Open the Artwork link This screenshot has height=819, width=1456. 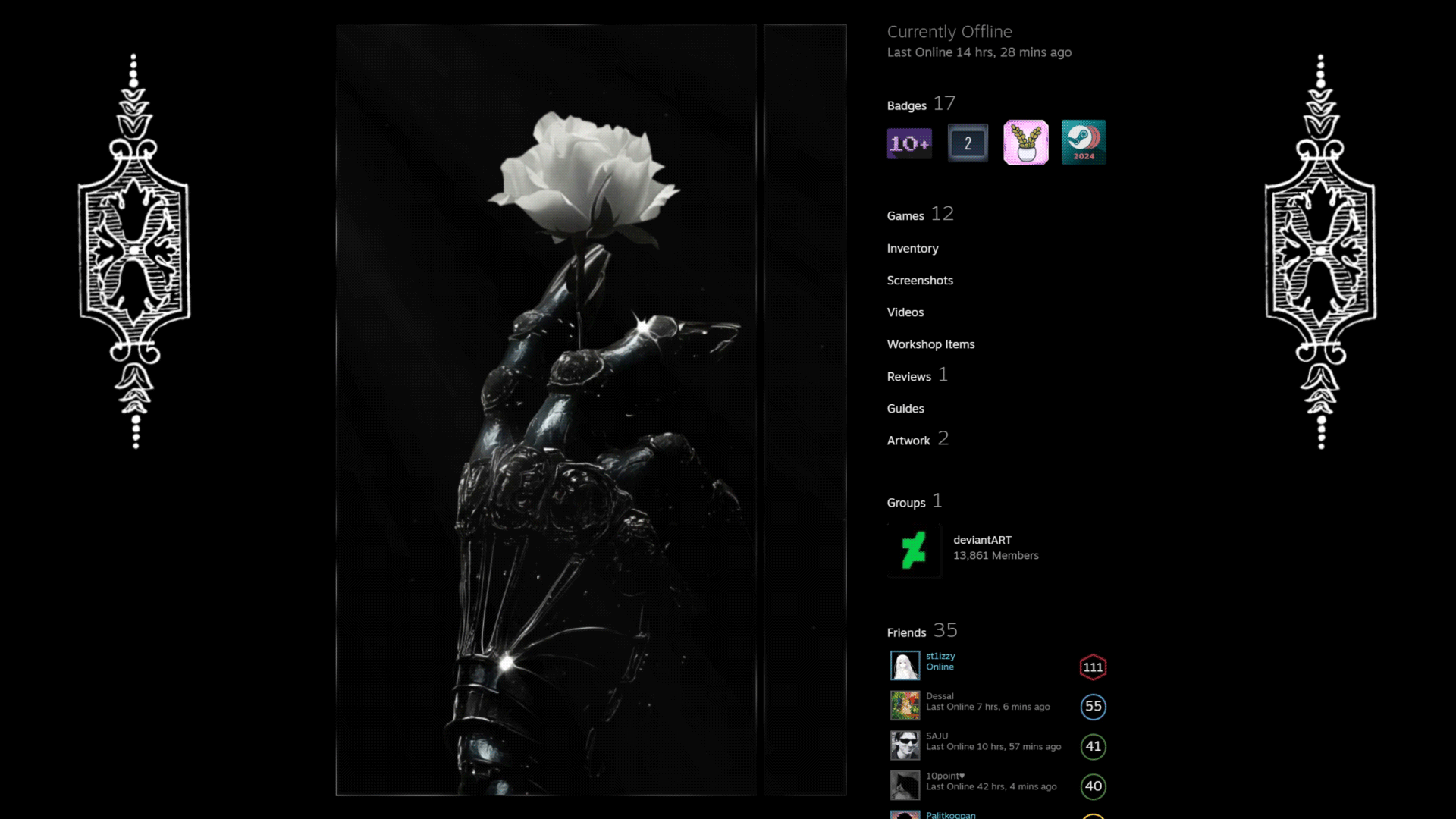908,441
